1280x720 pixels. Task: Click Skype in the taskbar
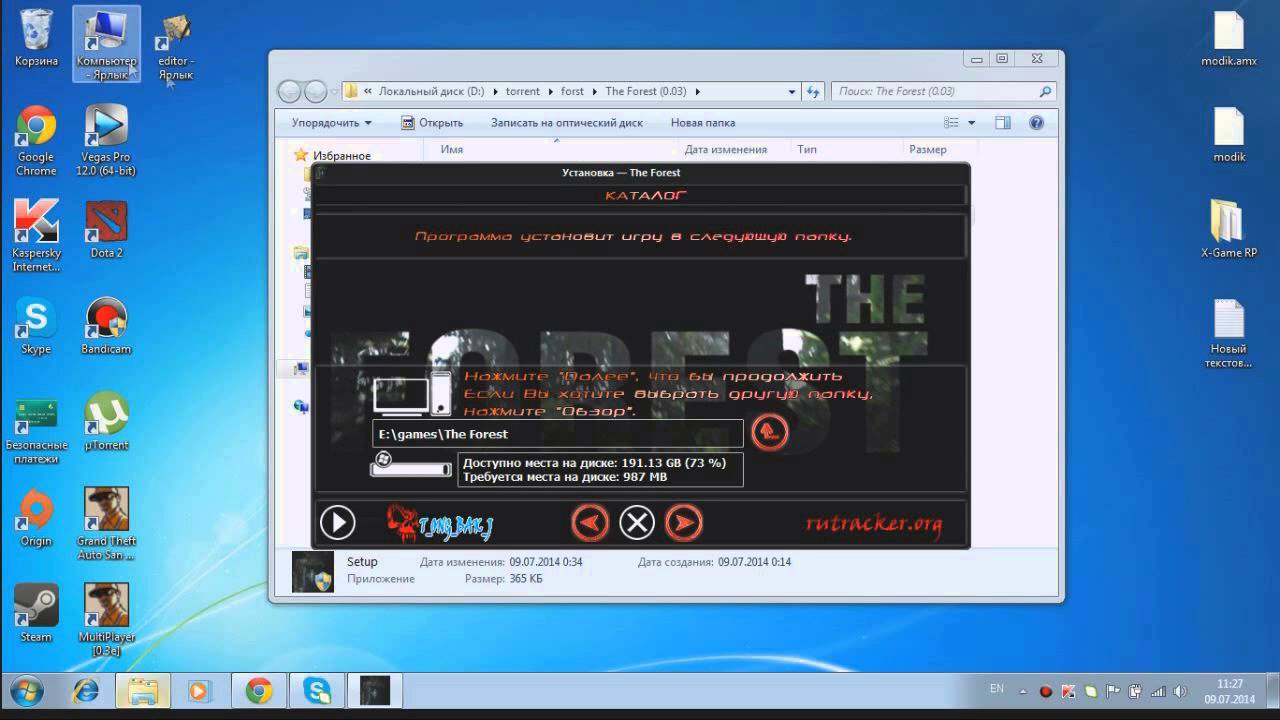[318, 691]
